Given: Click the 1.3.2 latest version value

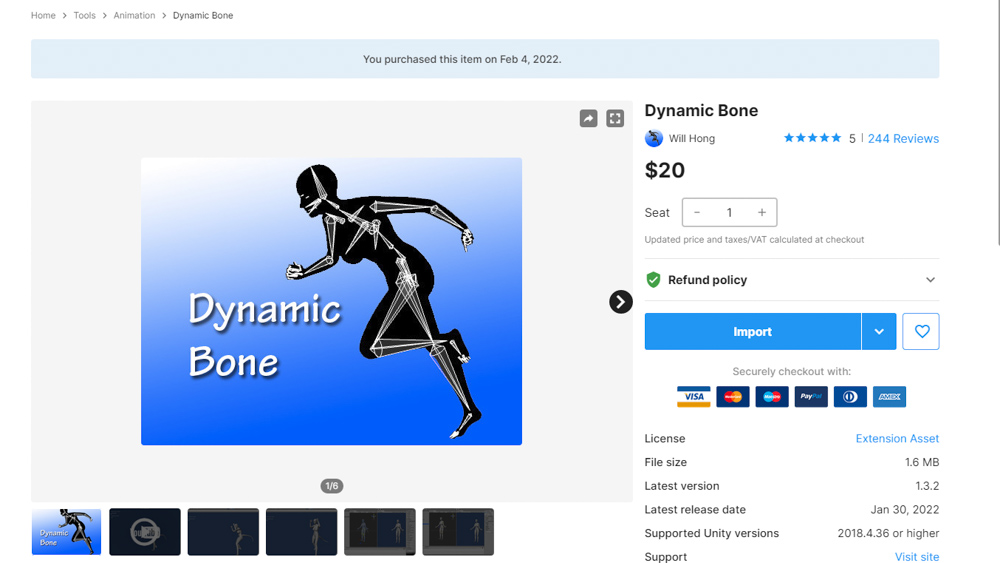Looking at the screenshot, I should tap(927, 486).
